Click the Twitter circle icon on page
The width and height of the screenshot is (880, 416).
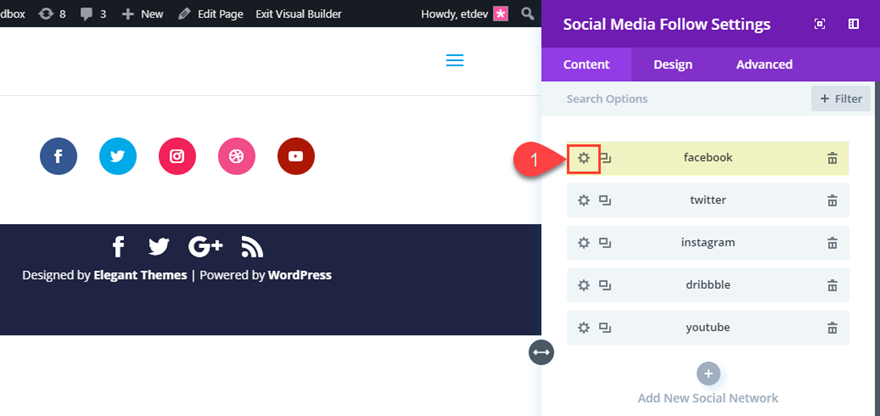pyautogui.click(x=118, y=156)
